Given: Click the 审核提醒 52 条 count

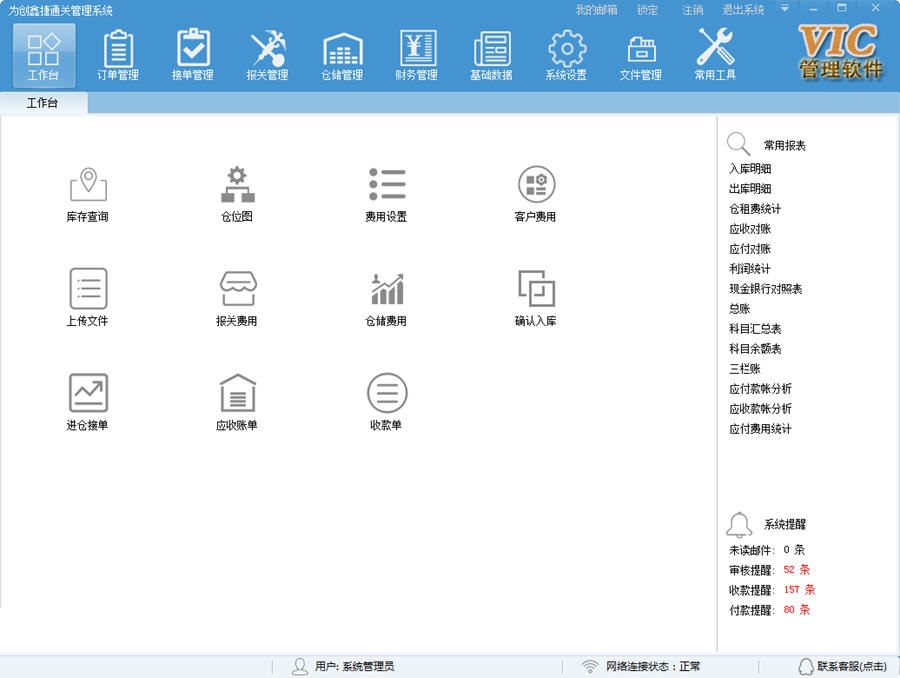Looking at the screenshot, I should pos(797,569).
